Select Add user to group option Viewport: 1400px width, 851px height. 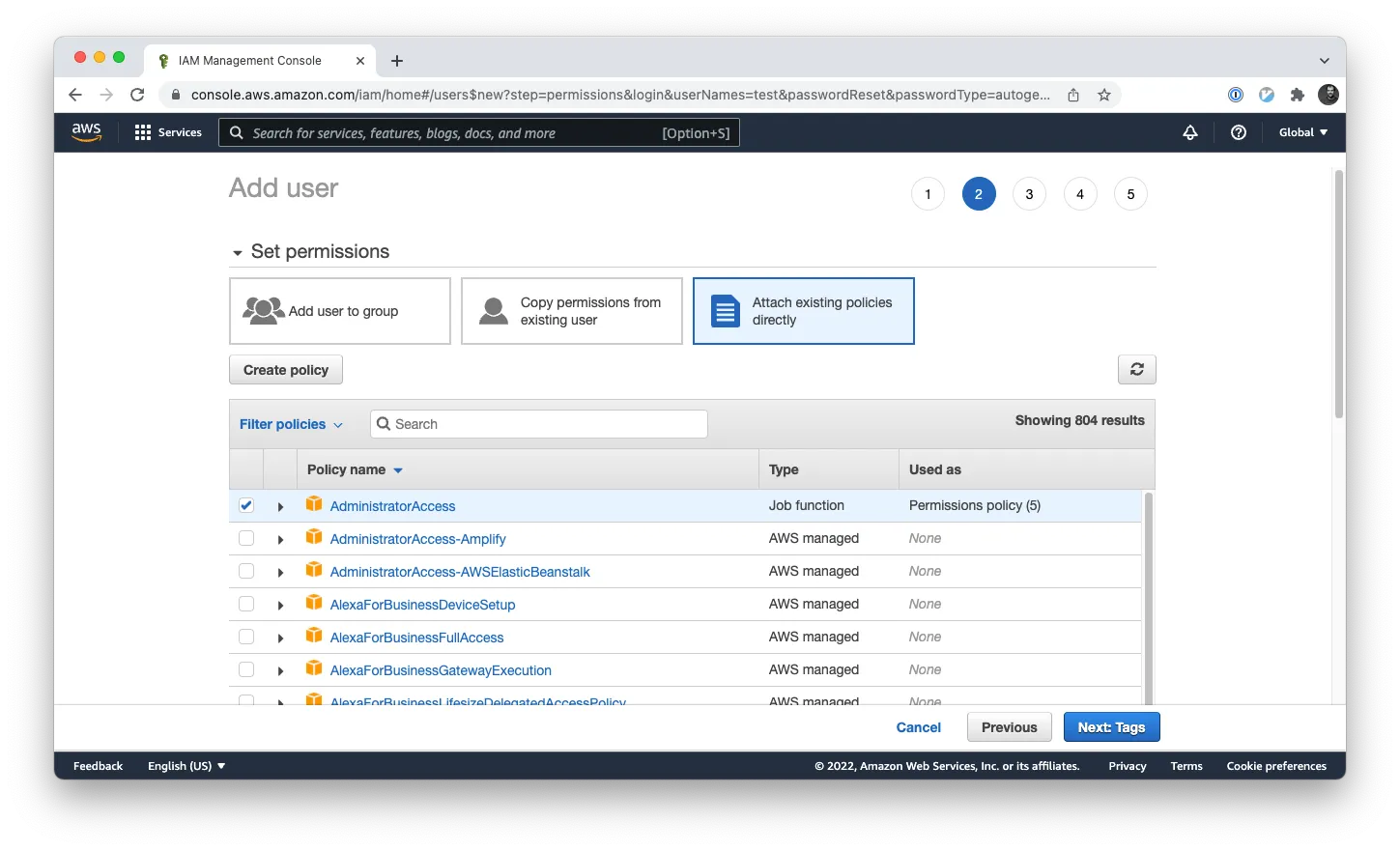340,311
